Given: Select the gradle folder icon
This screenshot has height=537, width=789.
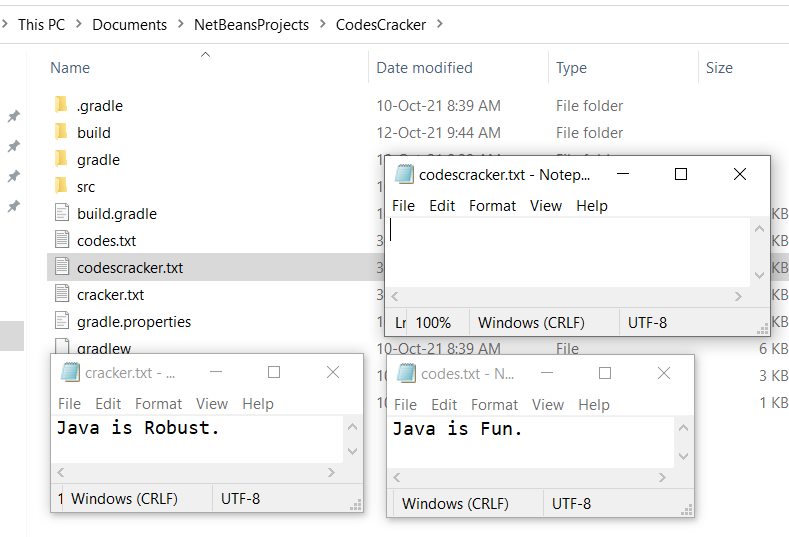Looking at the screenshot, I should tap(60, 159).
